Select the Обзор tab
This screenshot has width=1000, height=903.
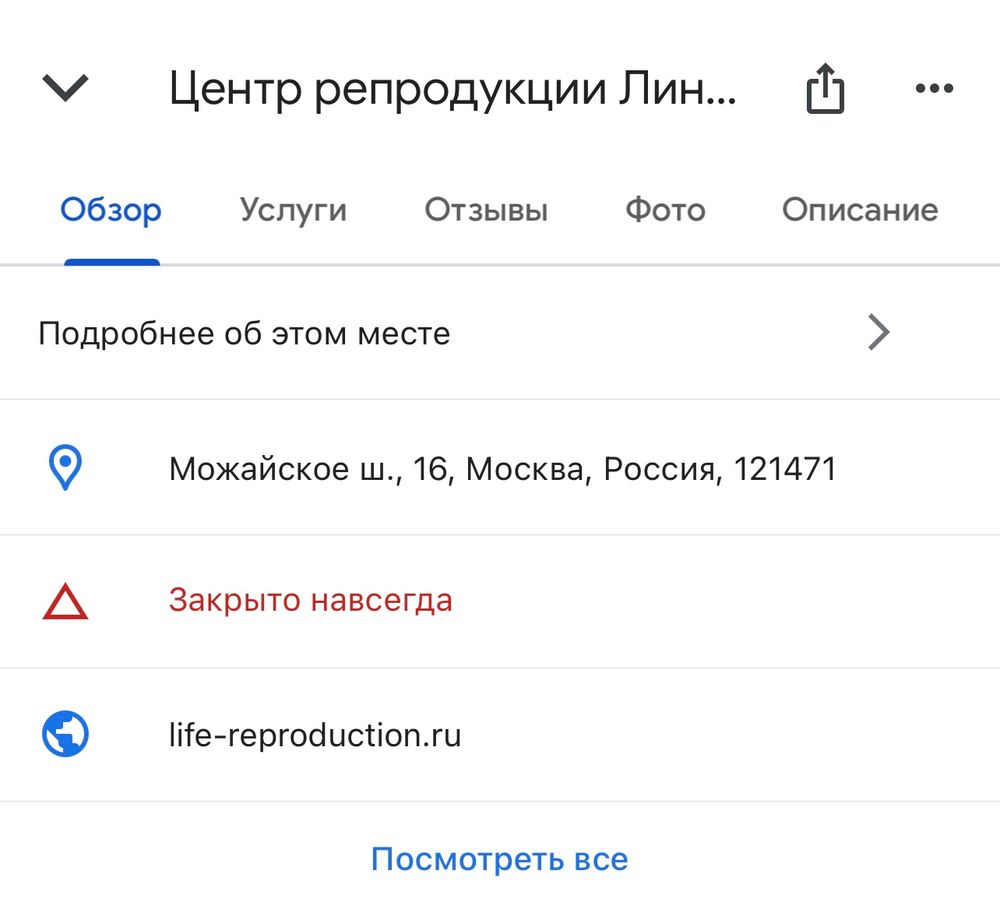pyautogui.click(x=110, y=210)
